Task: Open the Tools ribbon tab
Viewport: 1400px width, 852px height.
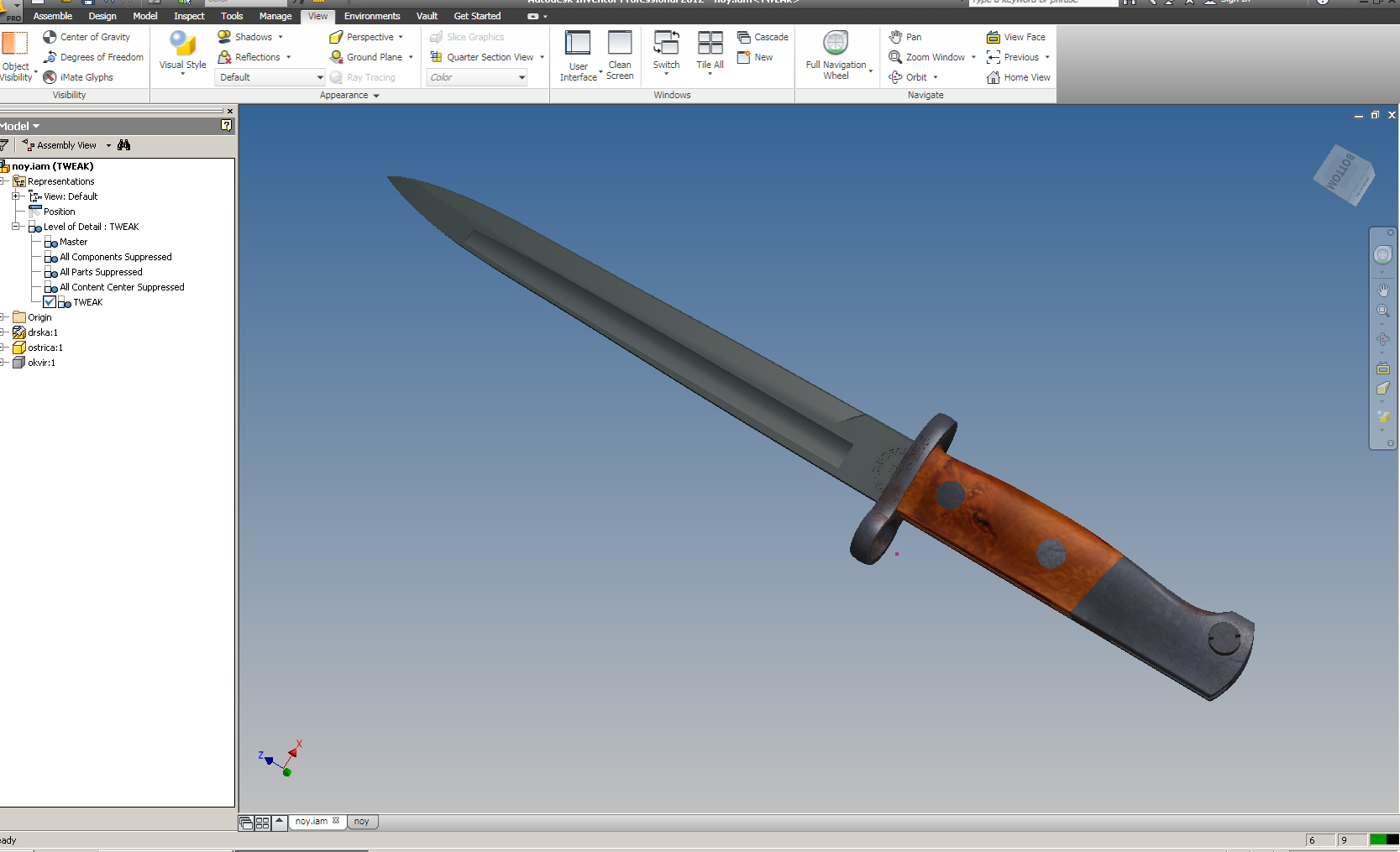Action: tap(232, 16)
